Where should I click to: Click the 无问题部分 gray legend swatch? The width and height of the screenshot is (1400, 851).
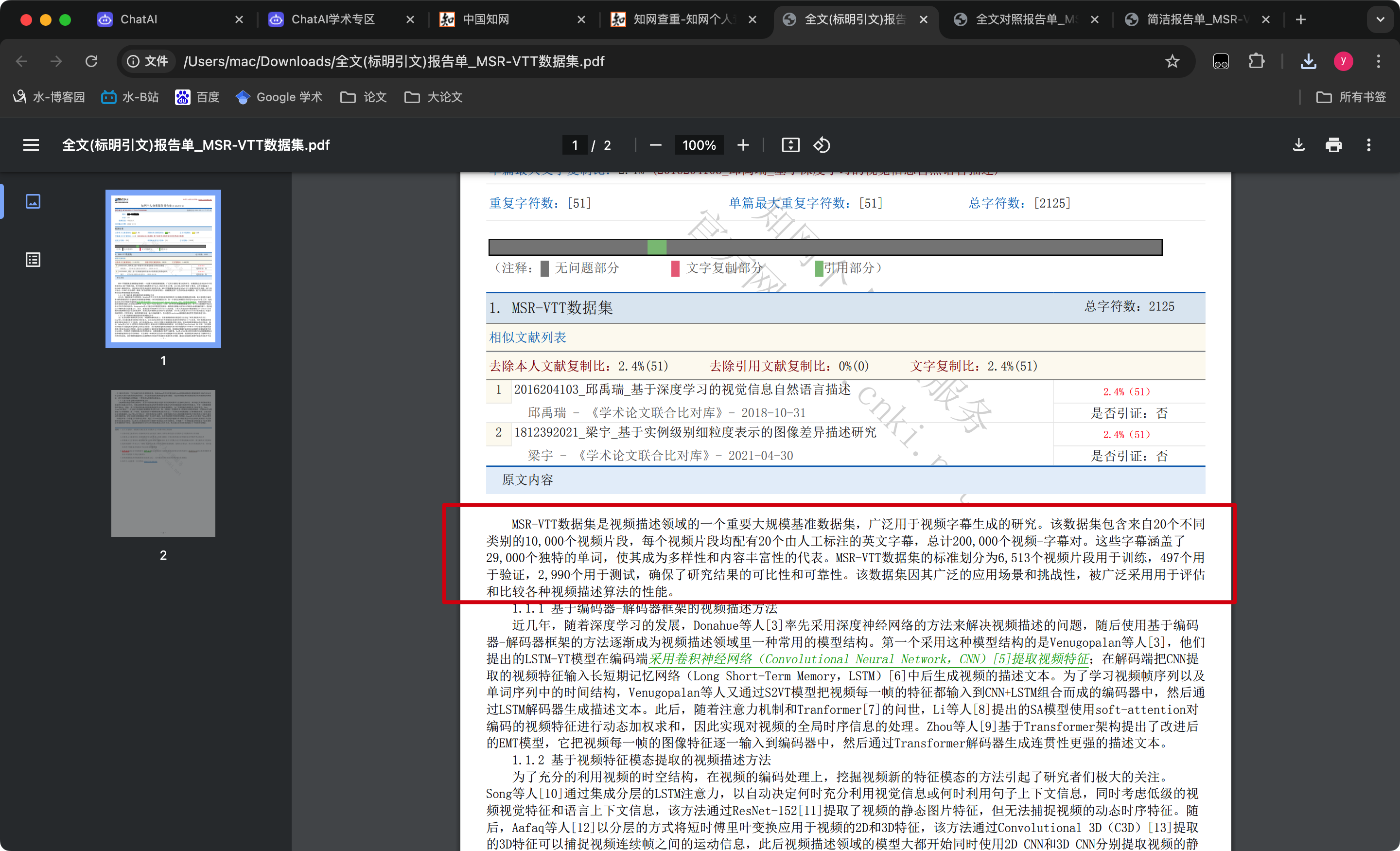(544, 268)
